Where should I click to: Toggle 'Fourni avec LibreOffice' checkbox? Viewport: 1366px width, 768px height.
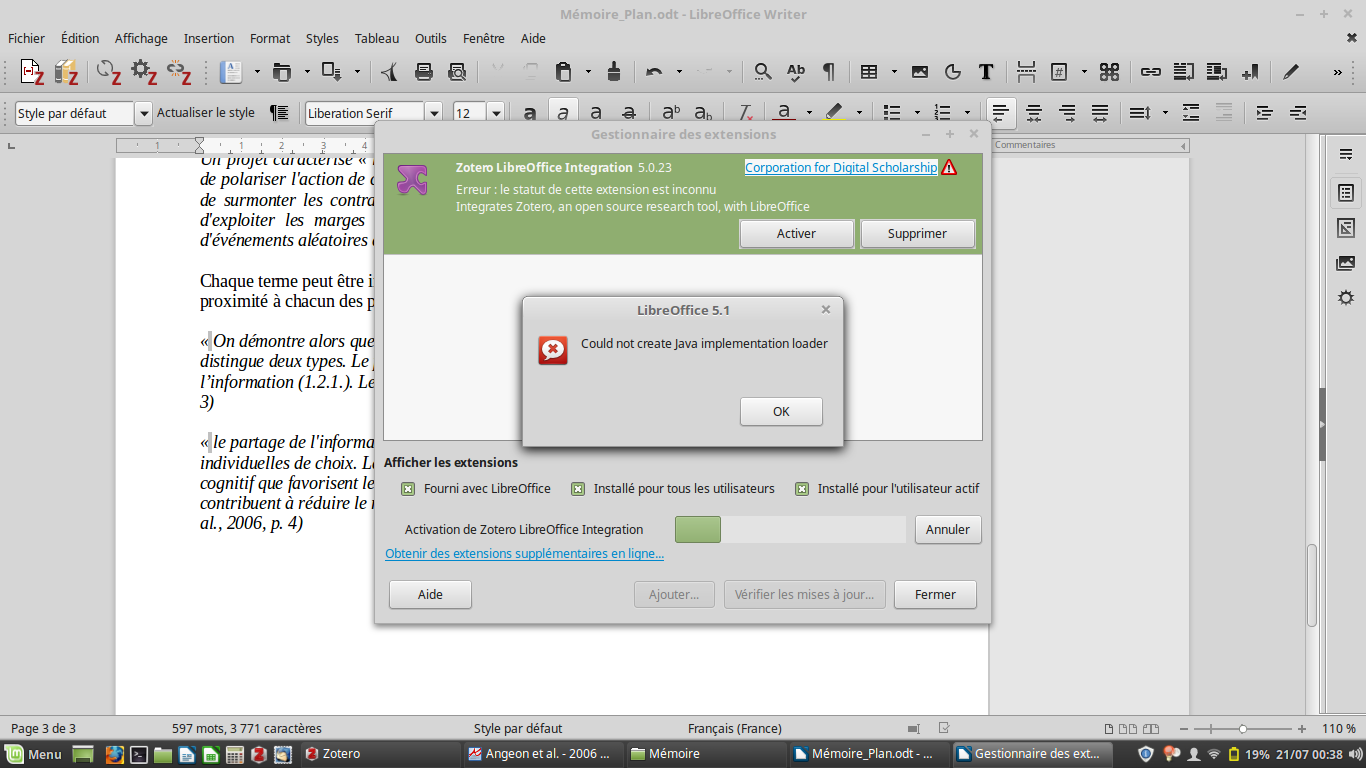click(x=408, y=489)
